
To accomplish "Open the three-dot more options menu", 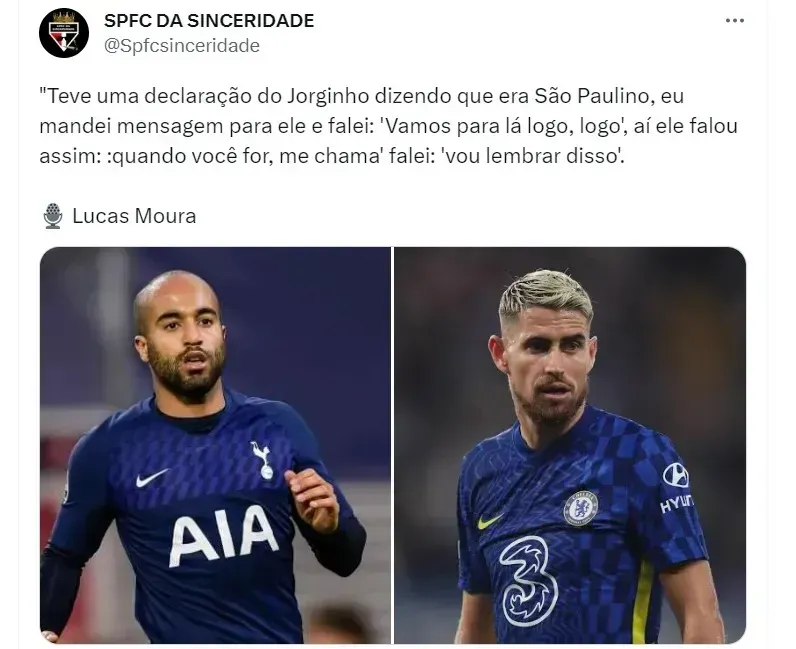I will pyautogui.click(x=735, y=21).
